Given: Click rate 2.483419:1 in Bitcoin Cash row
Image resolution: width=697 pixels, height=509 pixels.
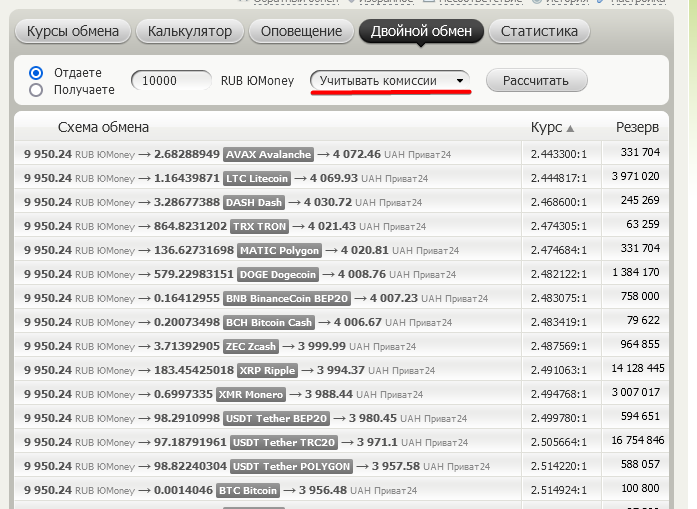Looking at the screenshot, I should 559,322.
